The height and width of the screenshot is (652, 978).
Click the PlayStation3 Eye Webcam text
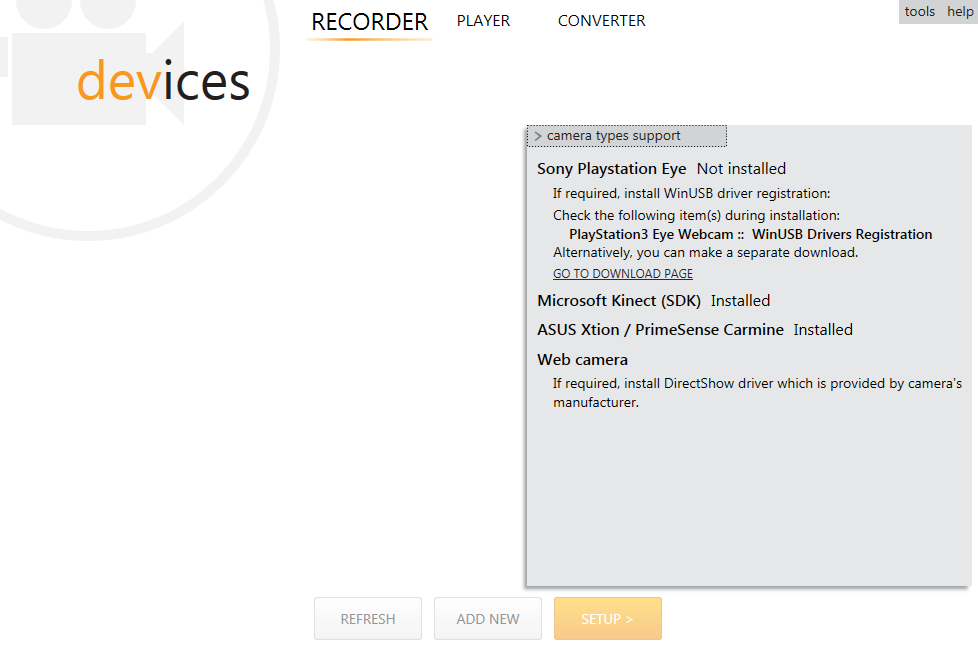(651, 235)
